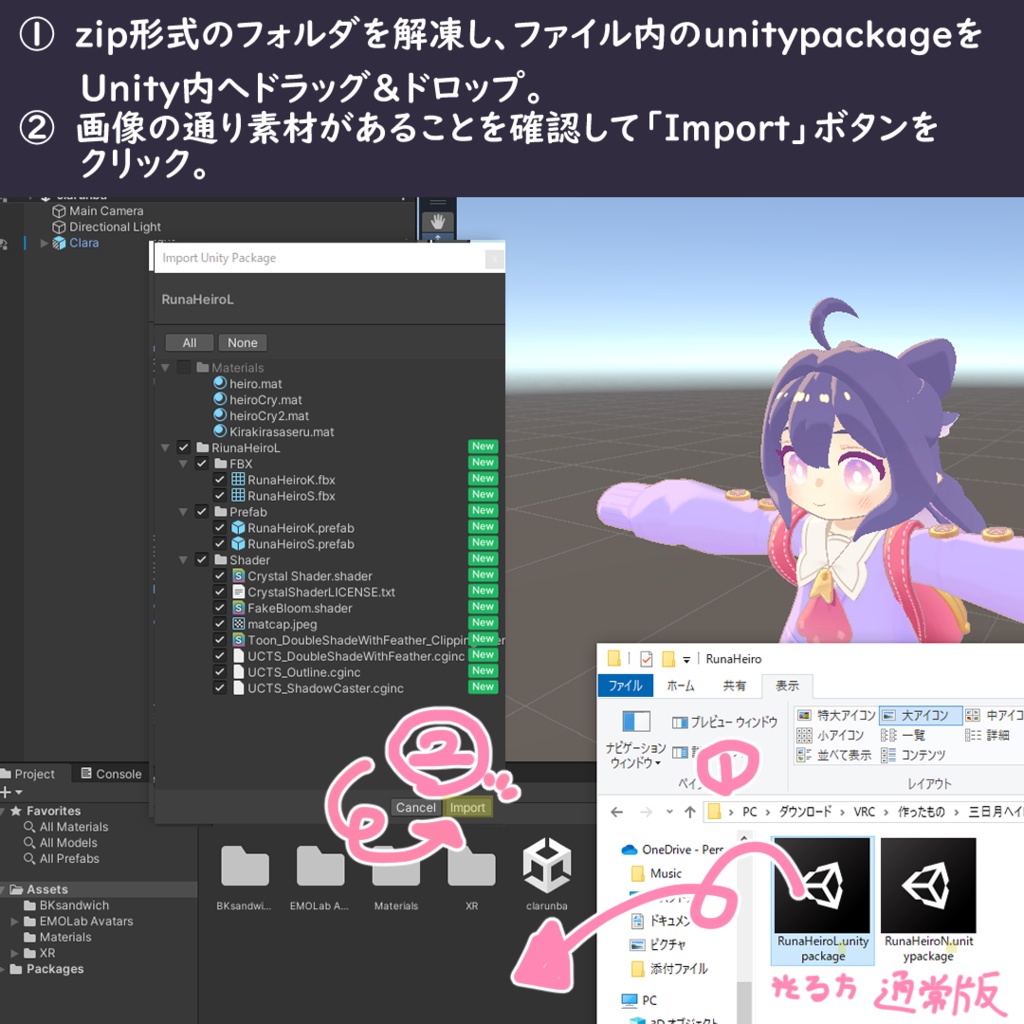The width and height of the screenshot is (1024, 1024).
Task: Open the Console tab
Action: [x=111, y=774]
